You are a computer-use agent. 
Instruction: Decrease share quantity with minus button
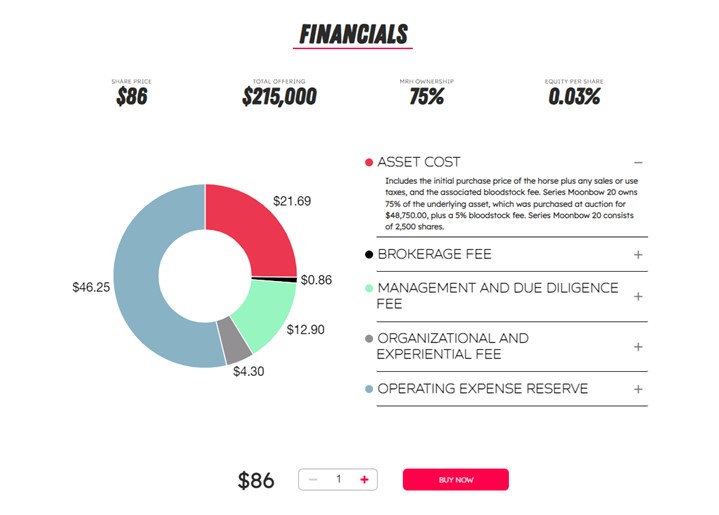[x=313, y=480]
